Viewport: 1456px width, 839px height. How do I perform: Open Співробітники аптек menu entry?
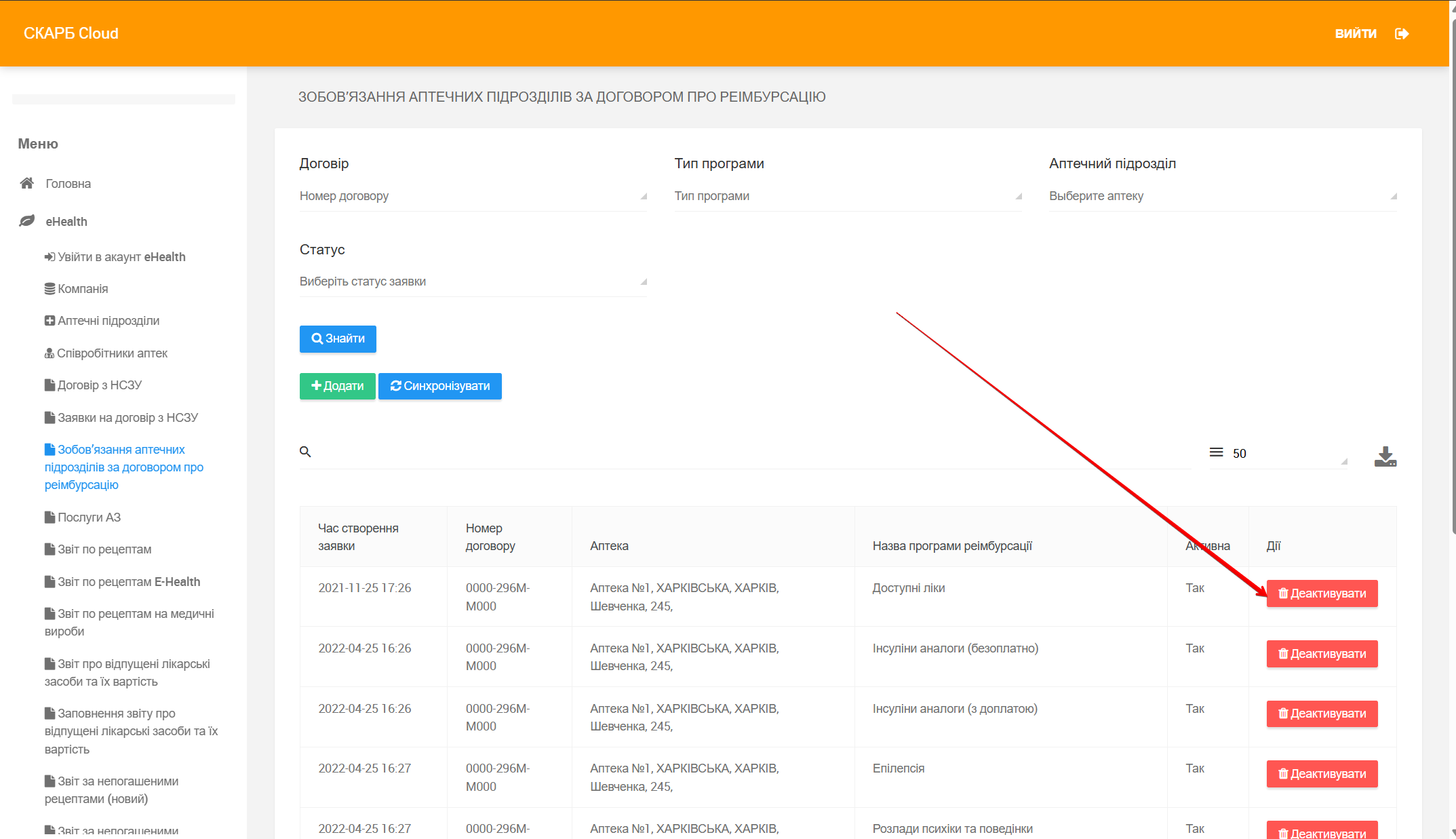(111, 353)
